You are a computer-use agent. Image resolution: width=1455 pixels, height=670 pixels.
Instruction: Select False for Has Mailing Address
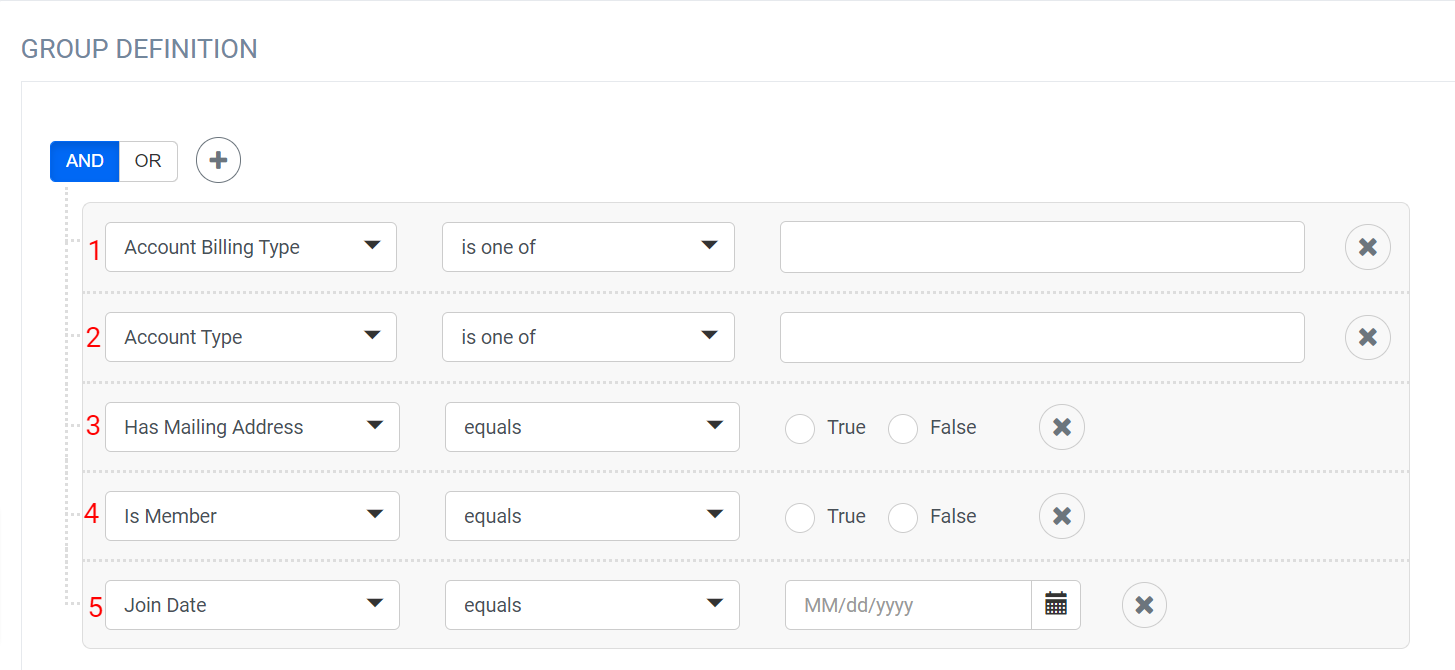click(x=903, y=428)
